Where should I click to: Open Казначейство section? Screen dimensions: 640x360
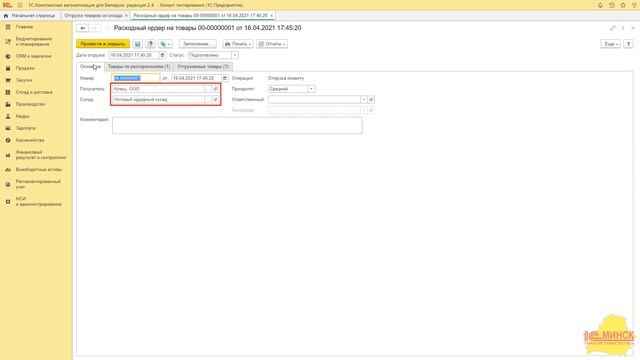click(x=30, y=140)
